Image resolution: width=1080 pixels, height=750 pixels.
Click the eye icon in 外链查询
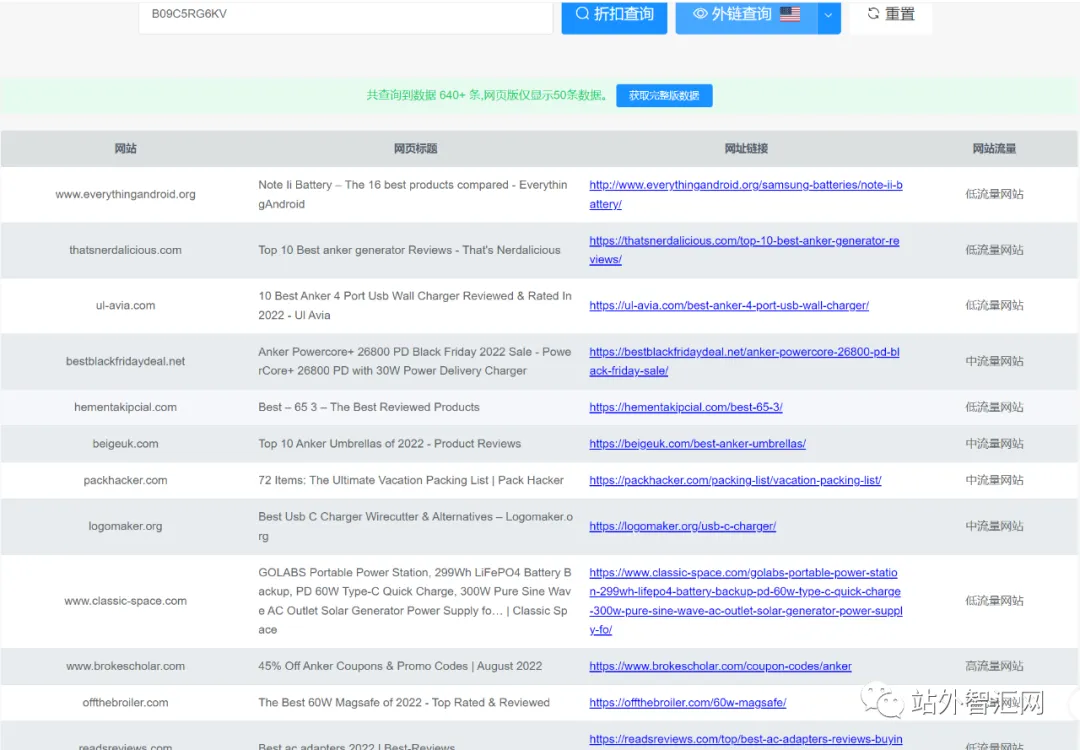[x=700, y=14]
